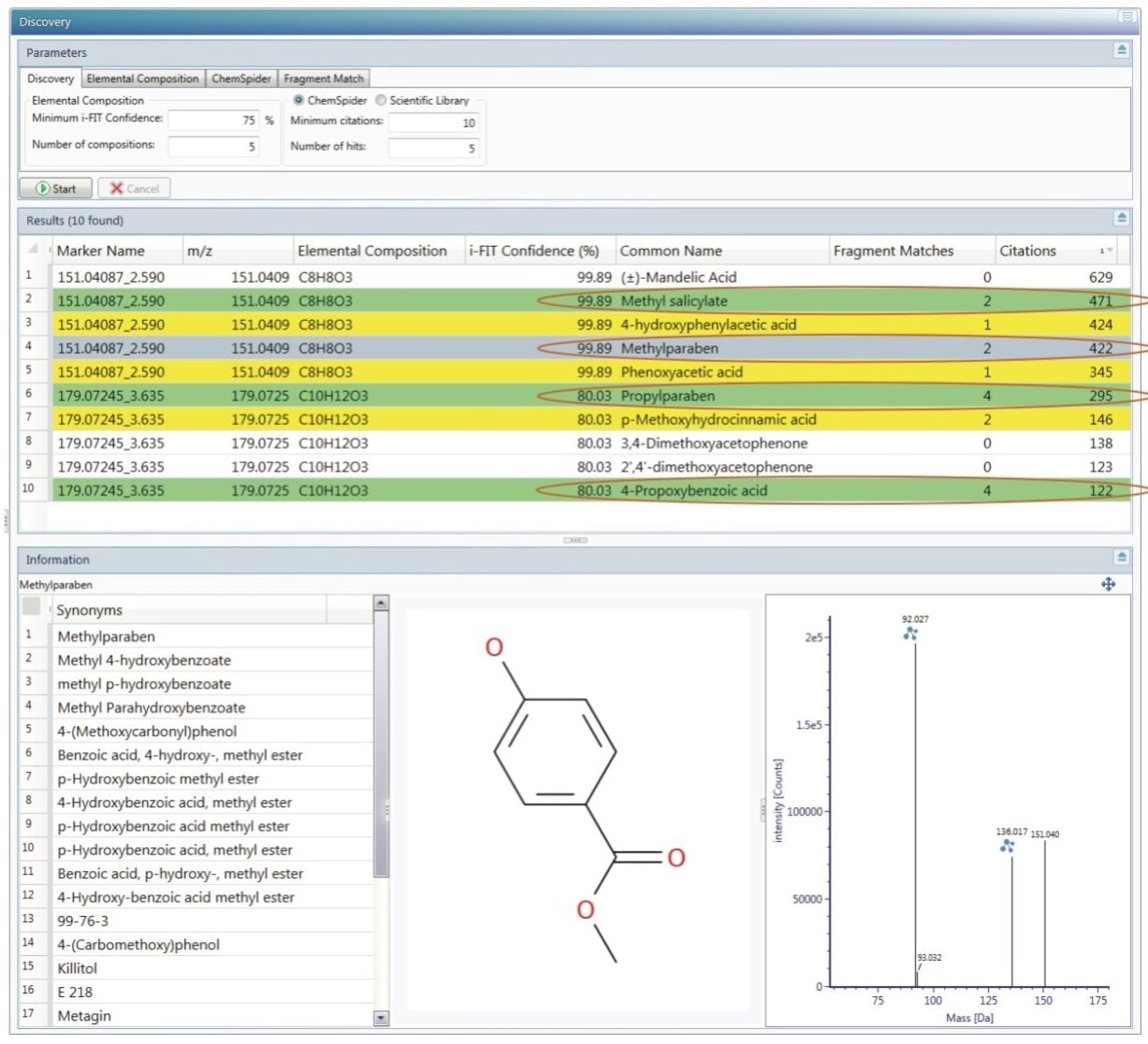The width and height of the screenshot is (1148, 1044).
Task: Collapse the Information panel
Action: (x=1122, y=558)
